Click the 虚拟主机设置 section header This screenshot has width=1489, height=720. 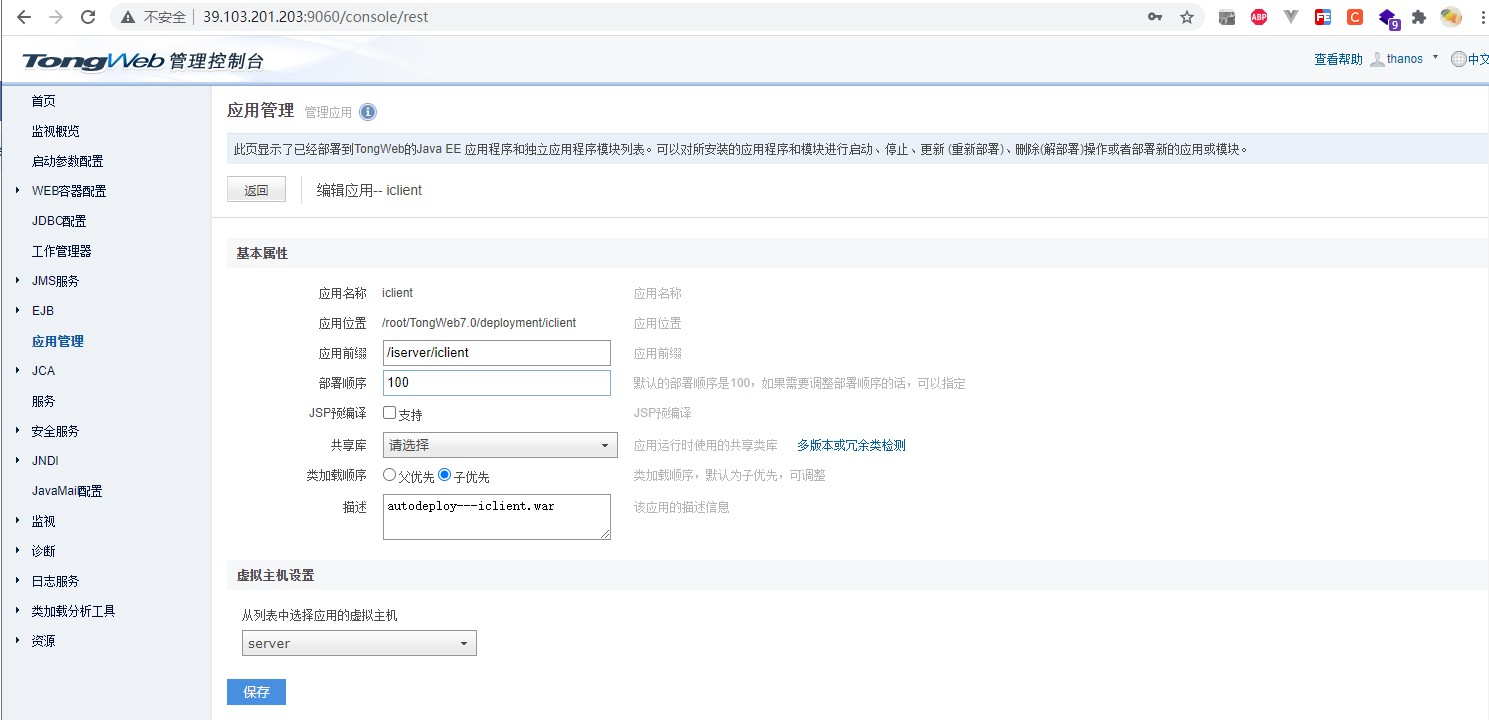275,576
